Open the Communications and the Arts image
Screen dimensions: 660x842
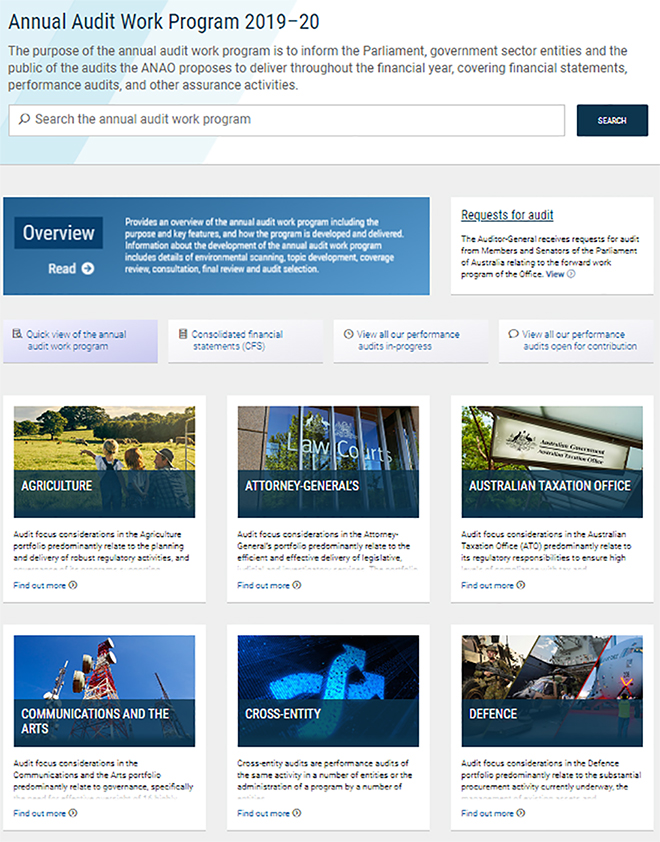105,691
